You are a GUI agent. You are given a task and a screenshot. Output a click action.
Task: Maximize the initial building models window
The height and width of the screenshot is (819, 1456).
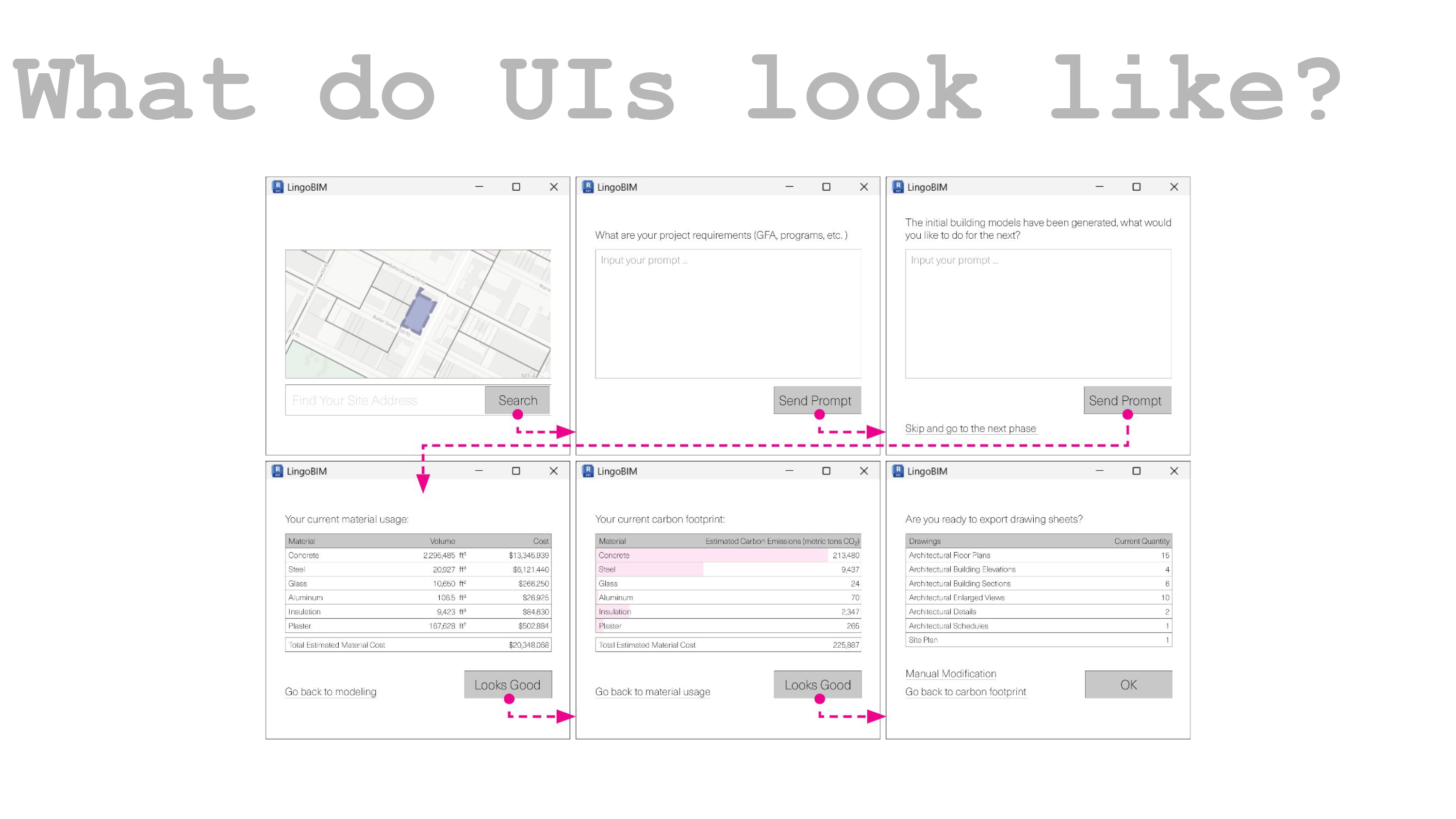(x=1137, y=186)
